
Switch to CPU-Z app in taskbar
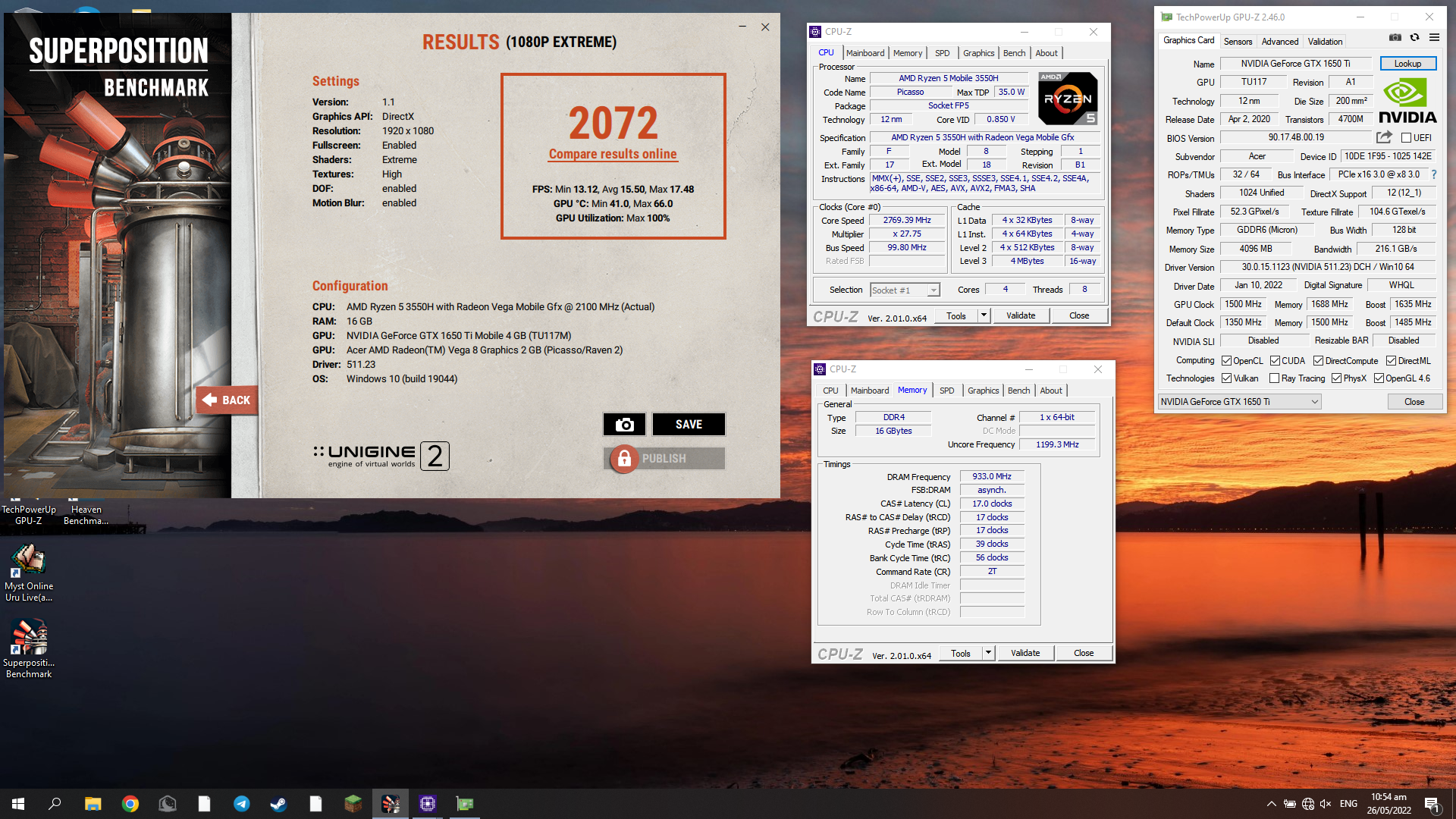point(428,804)
